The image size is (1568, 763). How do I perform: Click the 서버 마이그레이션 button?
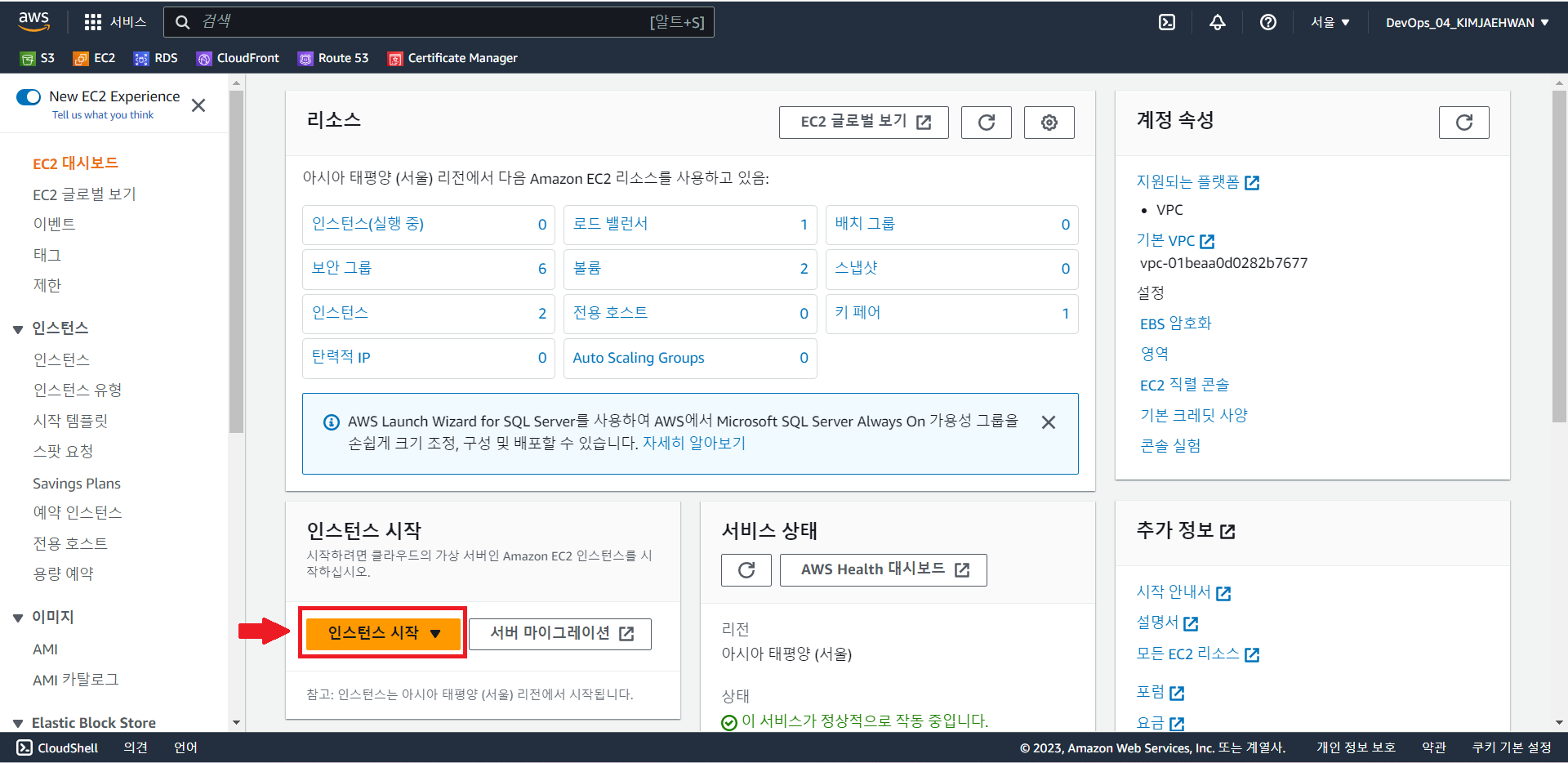pyautogui.click(x=560, y=634)
